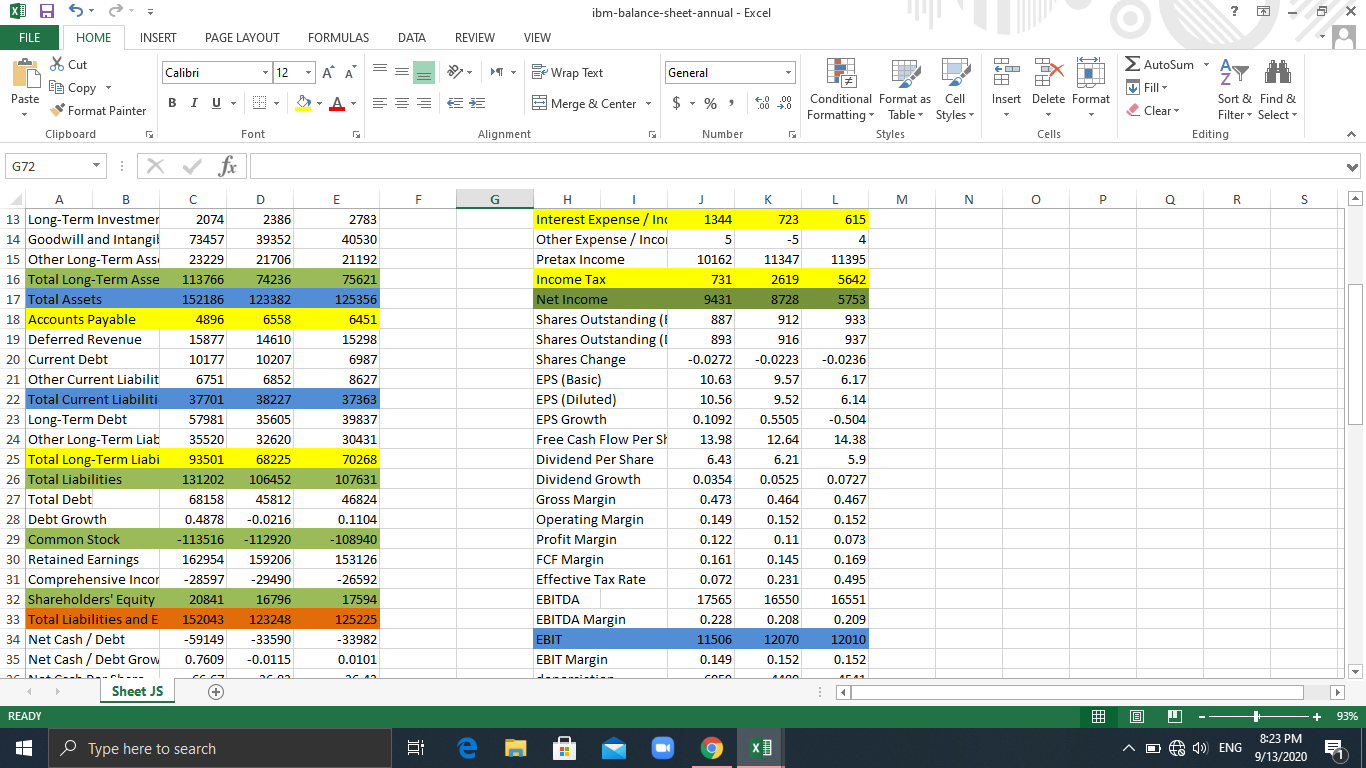Open the font size dropdown
The width and height of the screenshot is (1366, 768).
(307, 72)
